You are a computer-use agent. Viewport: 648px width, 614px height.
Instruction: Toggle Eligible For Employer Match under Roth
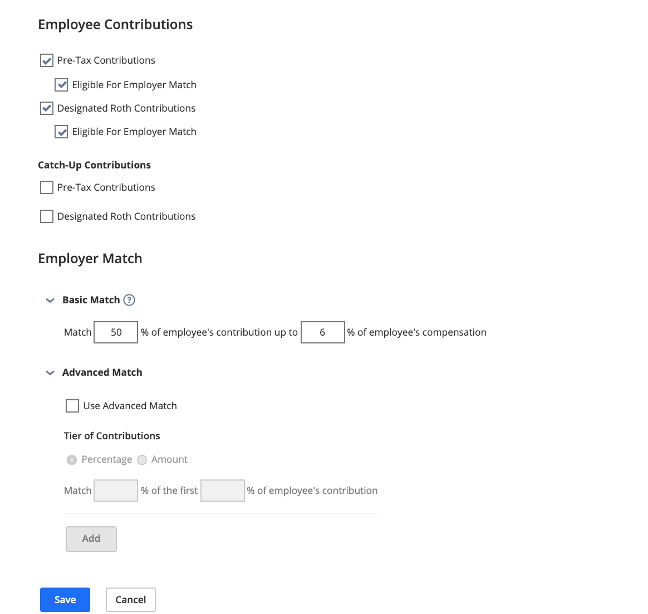[61, 132]
